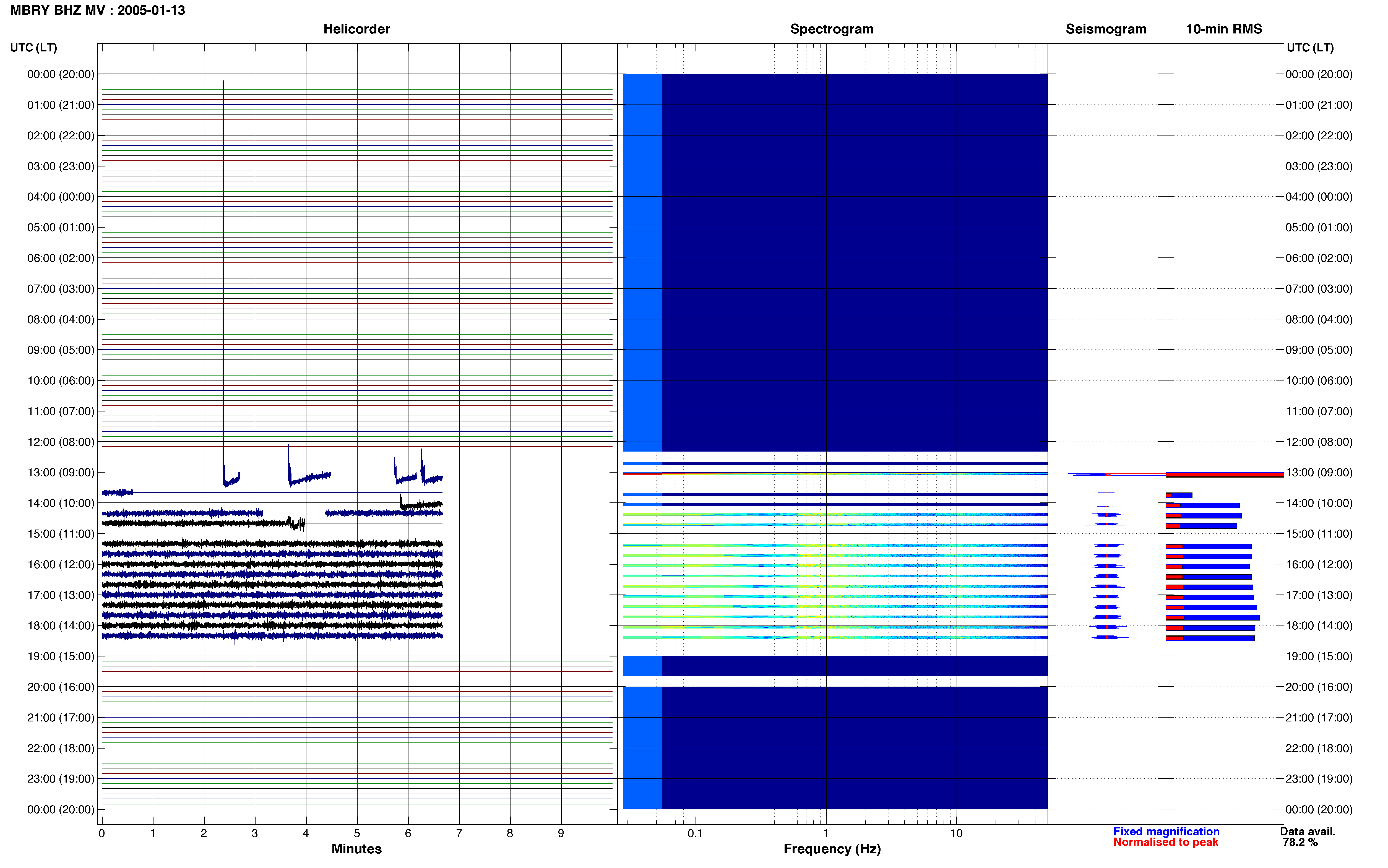Viewport: 1388px width, 868px height.
Task: Select the 'Spectrogram' panel heading
Action: pyautogui.click(x=832, y=29)
